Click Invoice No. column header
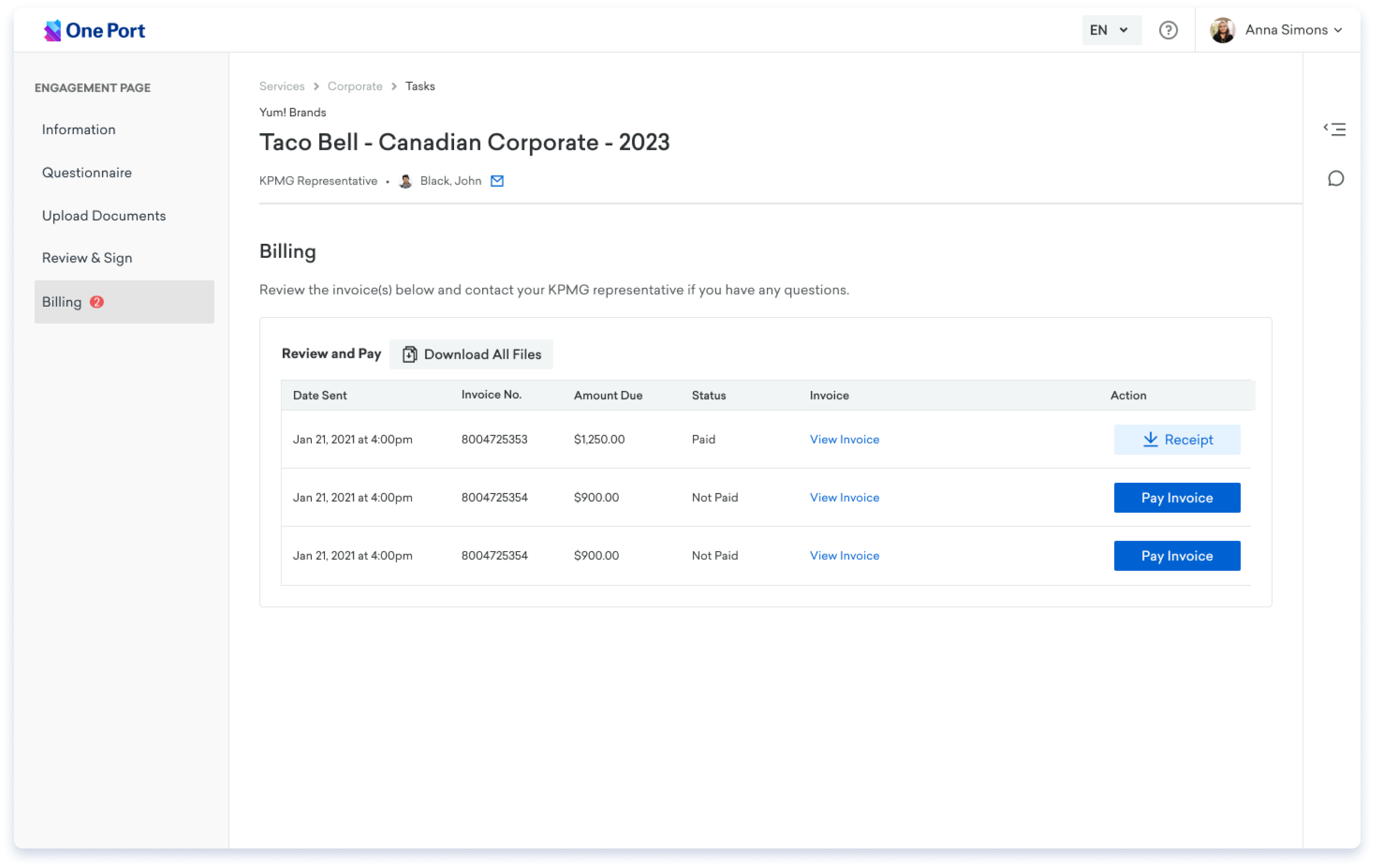Image resolution: width=1374 pixels, height=868 pixels. [491, 395]
